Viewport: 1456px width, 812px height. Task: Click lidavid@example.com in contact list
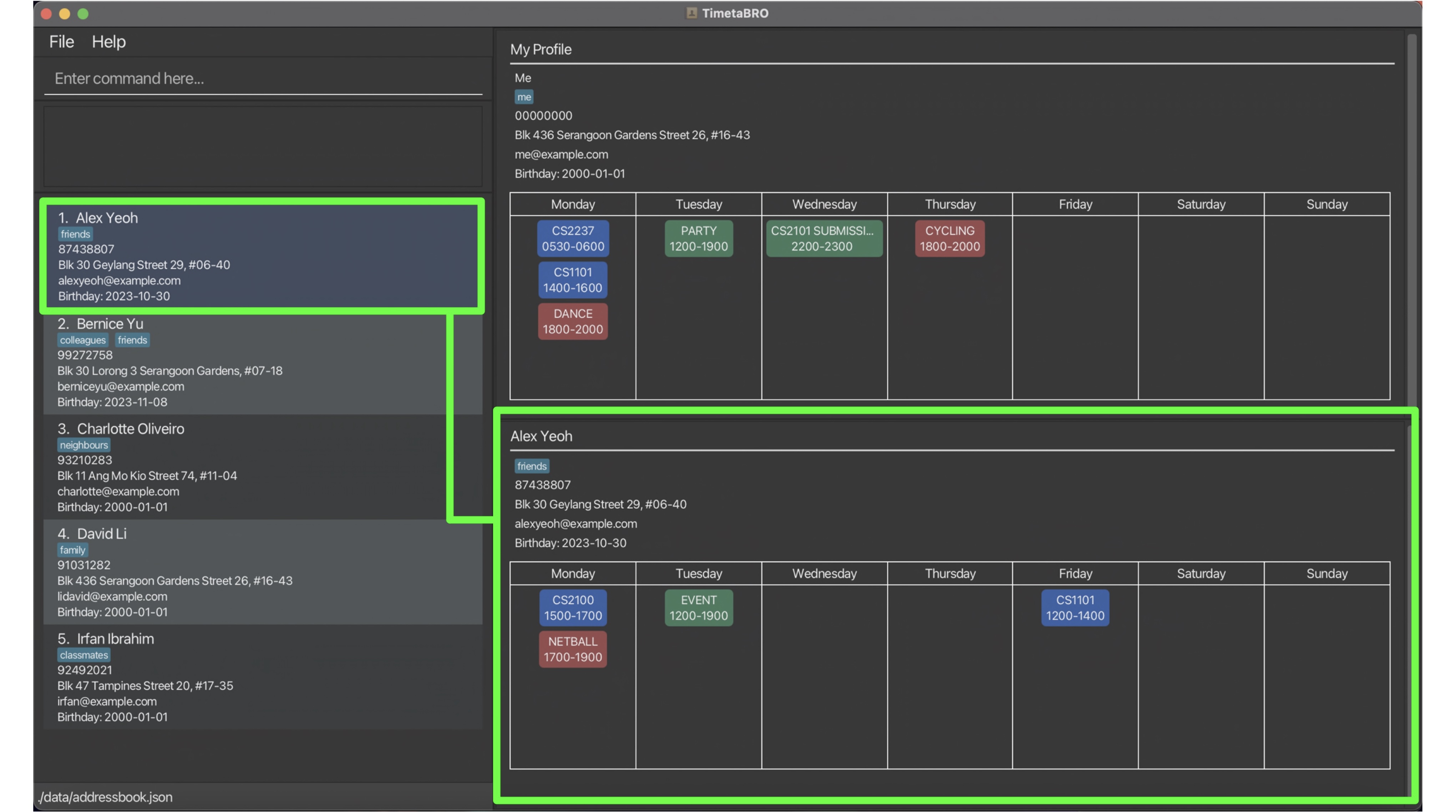click(x=112, y=597)
